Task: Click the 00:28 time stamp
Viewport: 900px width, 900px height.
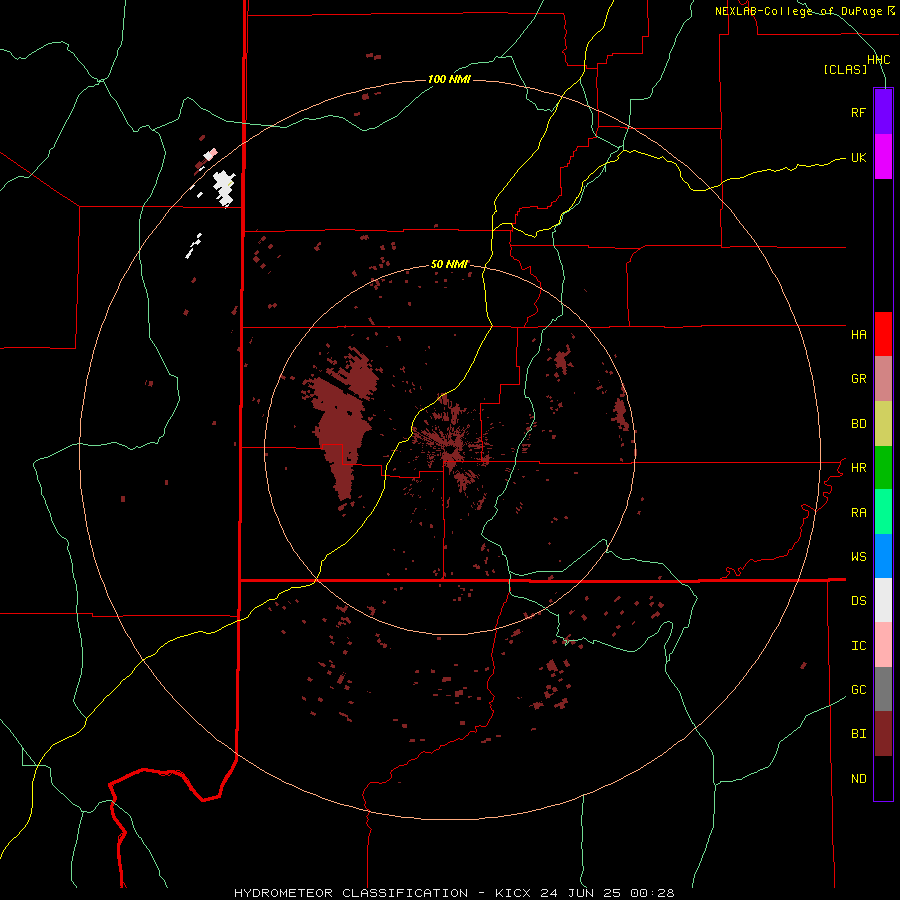Action: tap(651, 893)
